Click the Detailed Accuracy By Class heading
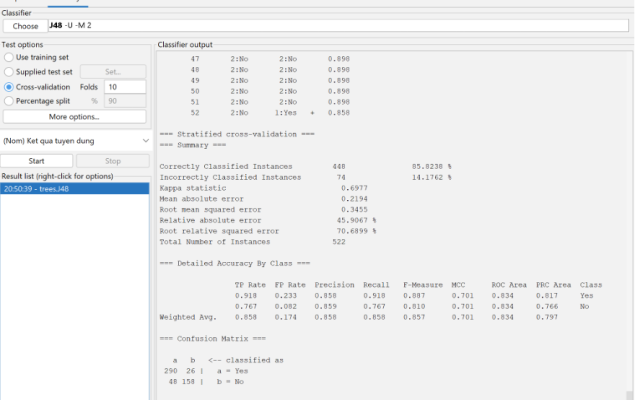This screenshot has width=635, height=400. [x=235, y=264]
